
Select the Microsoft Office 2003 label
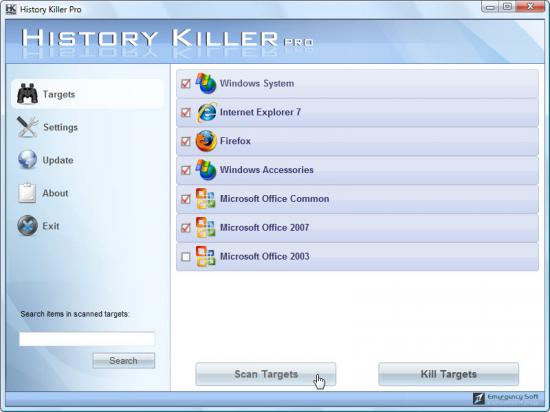click(264, 256)
